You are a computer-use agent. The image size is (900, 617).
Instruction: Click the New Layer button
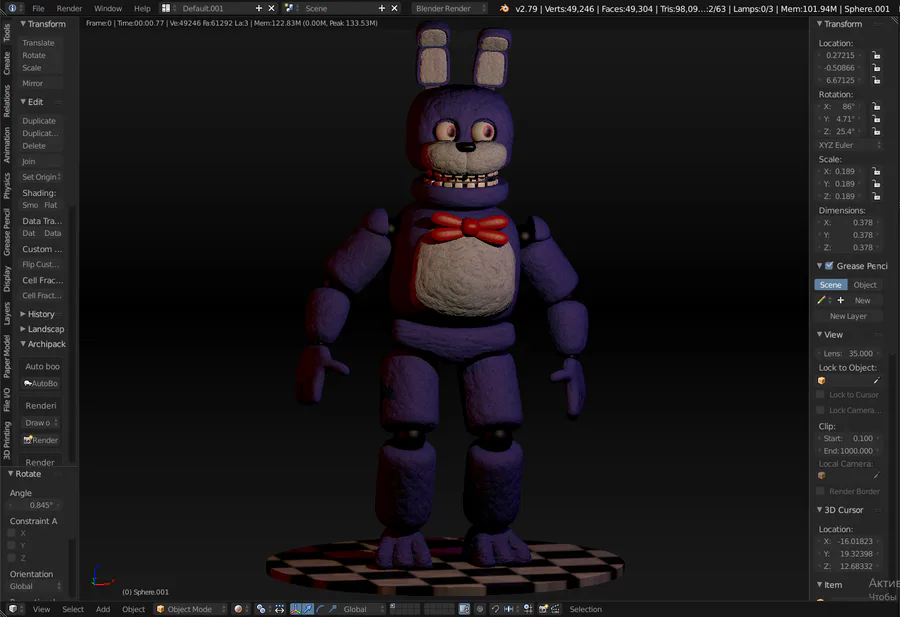point(848,316)
